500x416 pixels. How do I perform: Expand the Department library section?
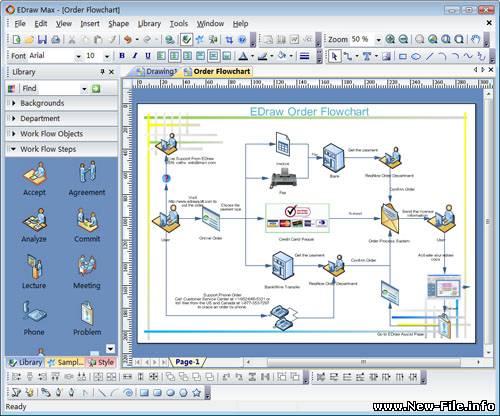[62, 118]
